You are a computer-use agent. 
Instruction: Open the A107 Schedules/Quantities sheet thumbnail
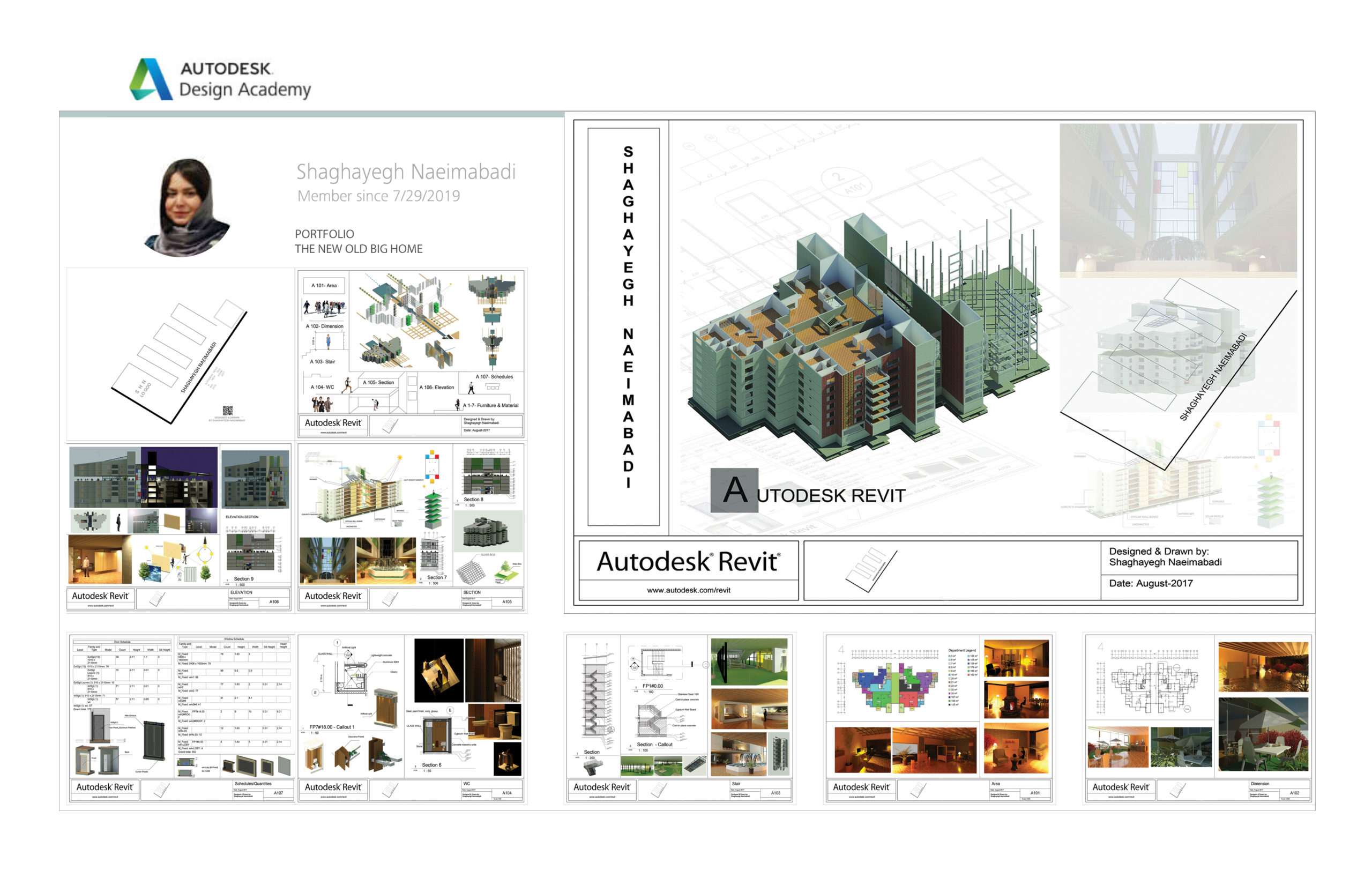[x=181, y=718]
